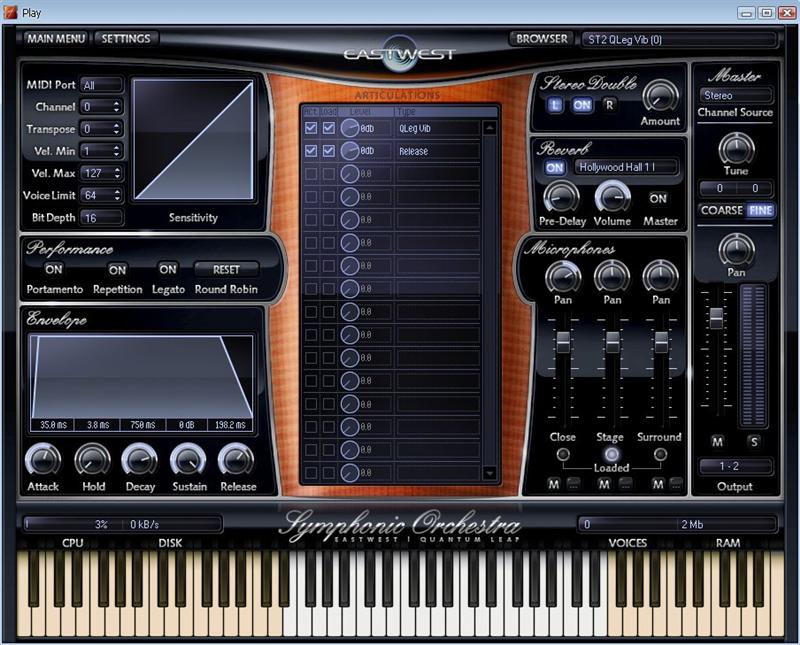This screenshot has height=645, width=800.
Task: Load the Close microphone position
Action: pyautogui.click(x=563, y=454)
